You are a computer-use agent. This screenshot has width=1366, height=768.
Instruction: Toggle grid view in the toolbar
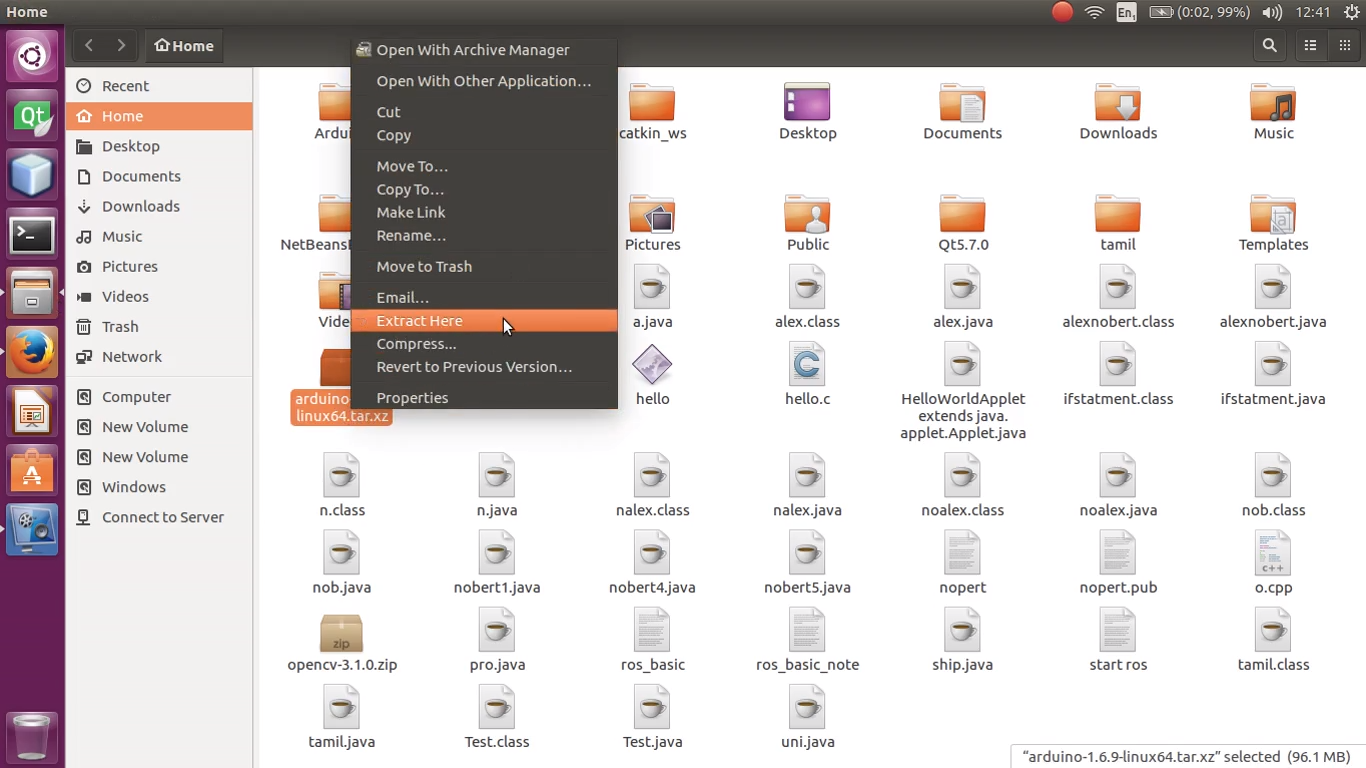tap(1344, 45)
